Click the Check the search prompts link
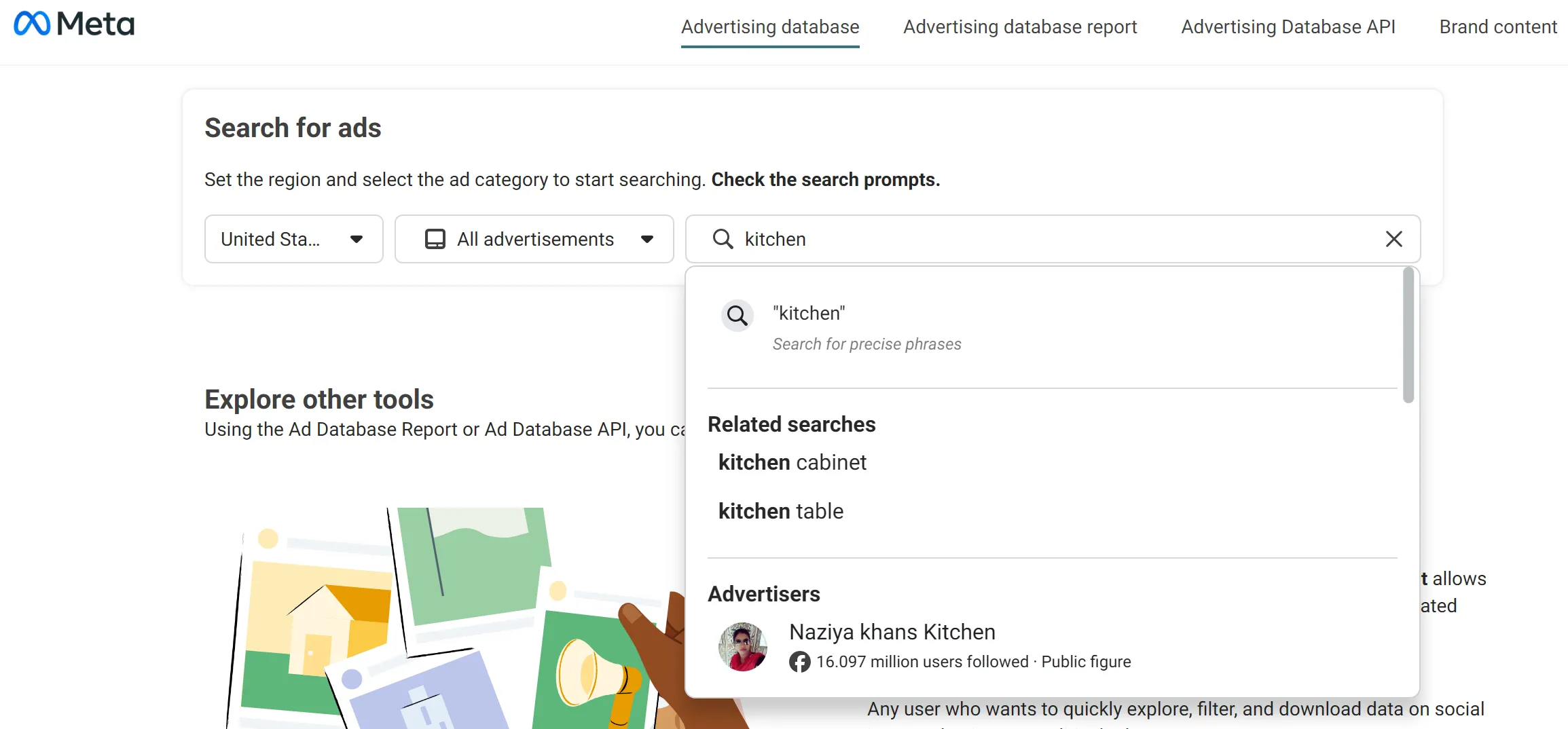This screenshot has width=1568, height=729. pyautogui.click(x=826, y=180)
